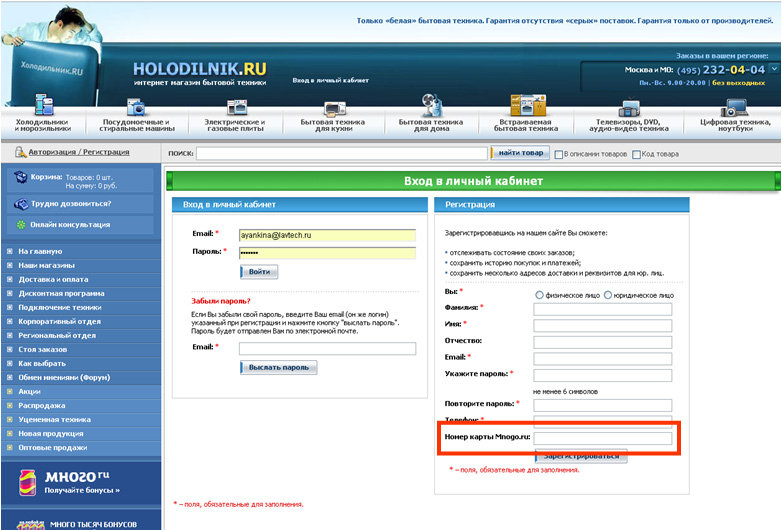Open 'Как выбрать' sidebar item

[42, 363]
